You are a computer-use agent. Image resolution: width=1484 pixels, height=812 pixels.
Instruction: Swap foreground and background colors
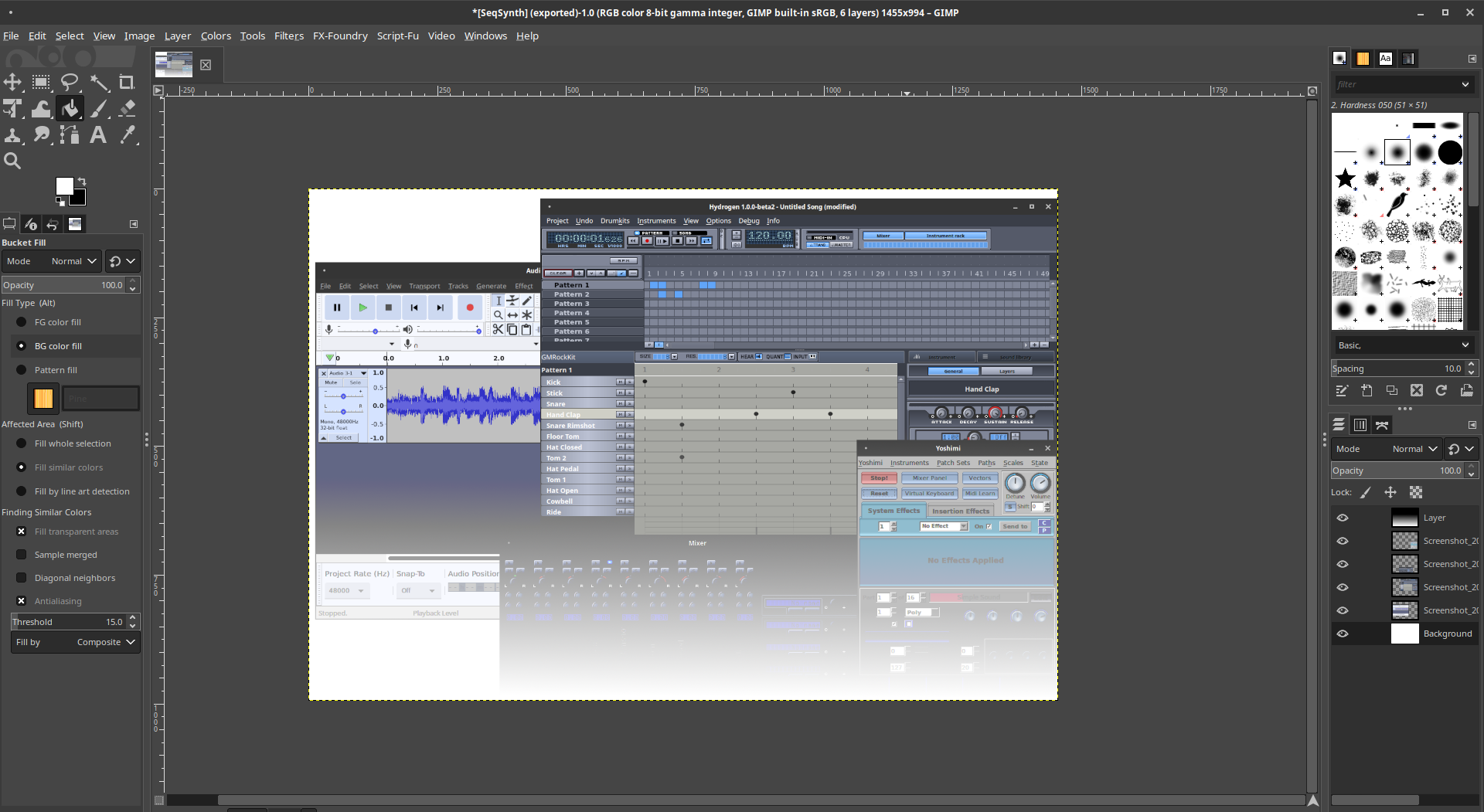pyautogui.click(x=82, y=182)
